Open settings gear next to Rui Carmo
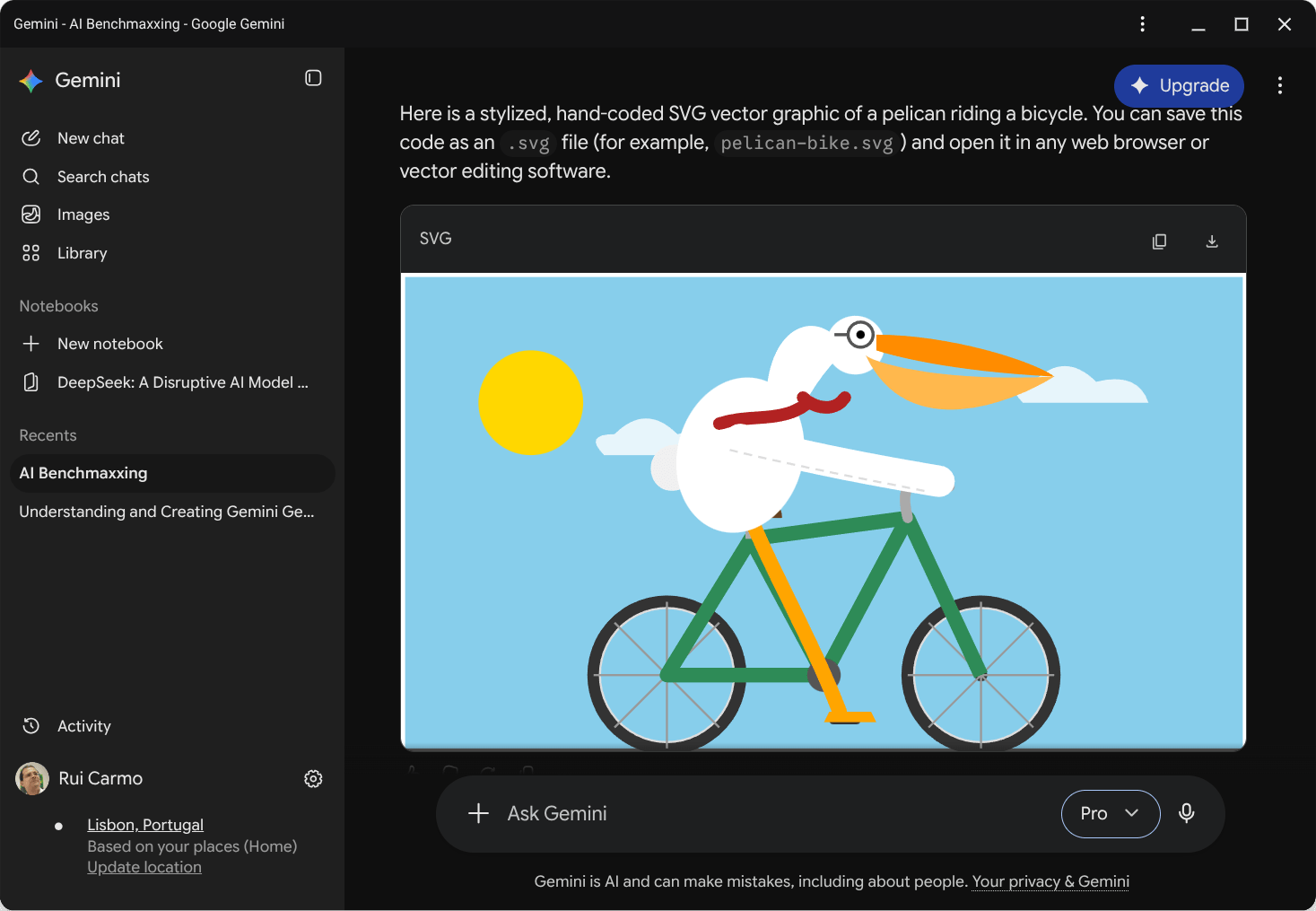 [313, 779]
